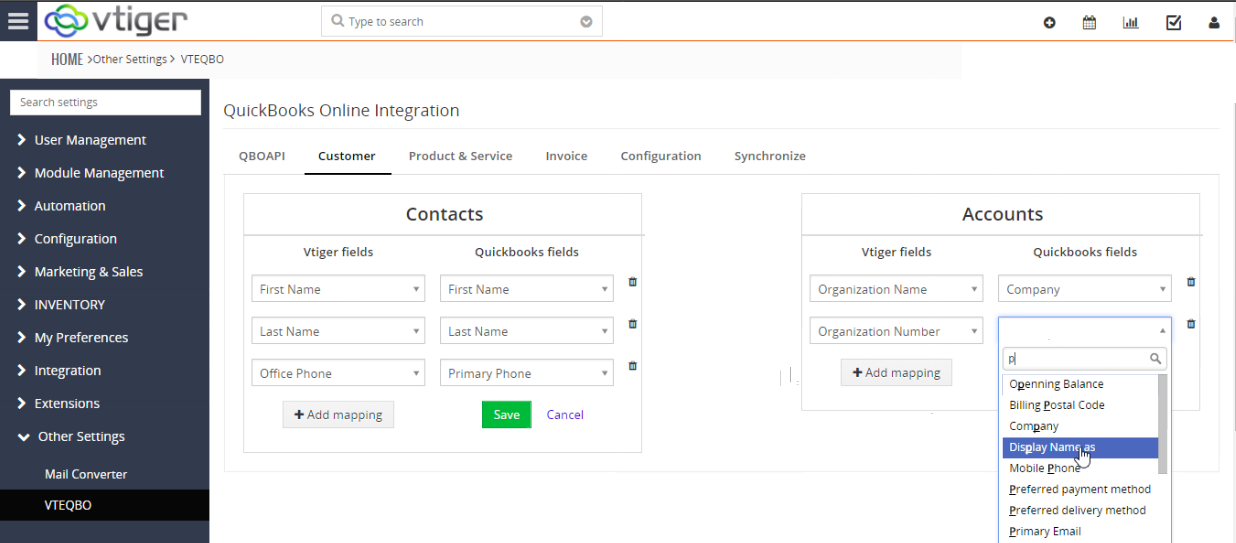Viewport: 1236px width, 543px height.
Task: Delete the Organization Number mapping row
Action: (1190, 324)
